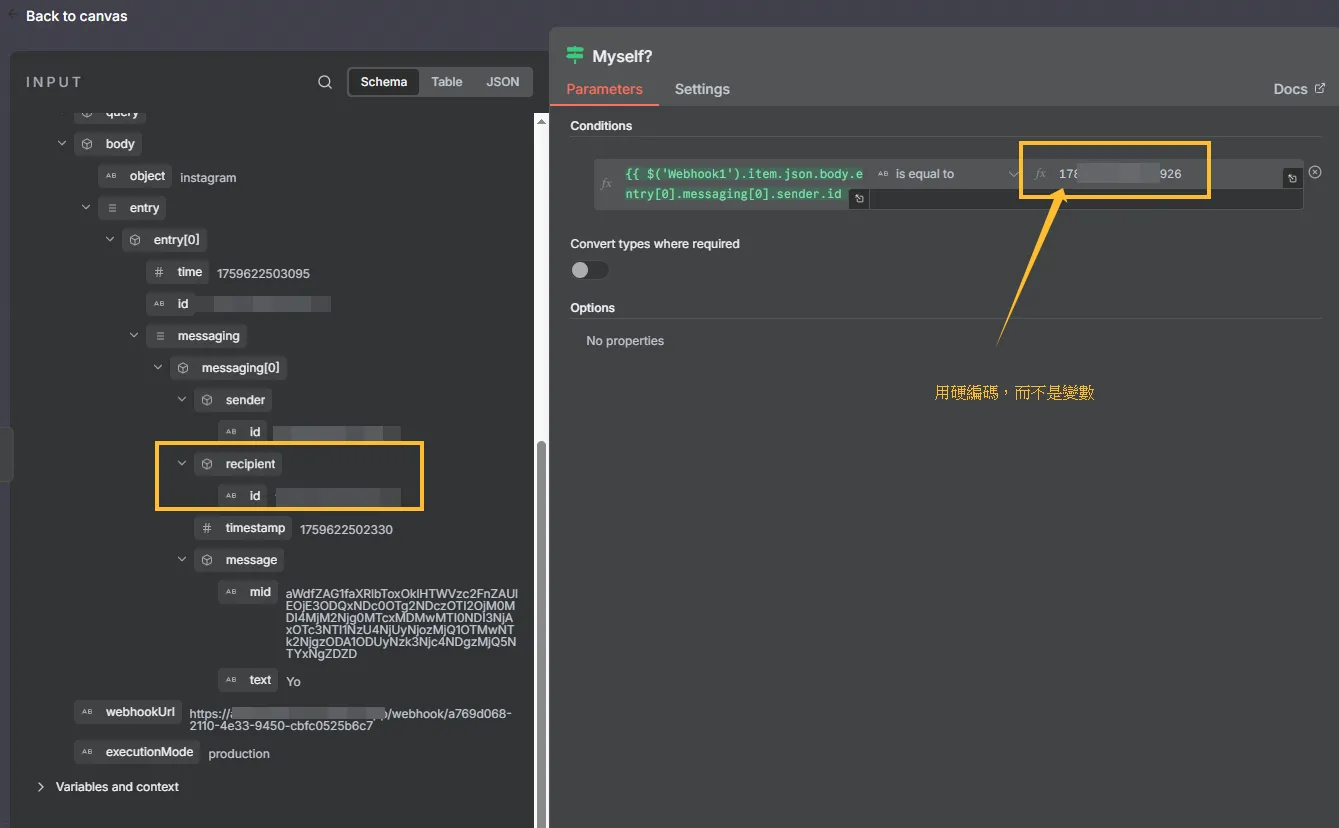Click the scrollbar up arrow in input panel

coord(542,122)
